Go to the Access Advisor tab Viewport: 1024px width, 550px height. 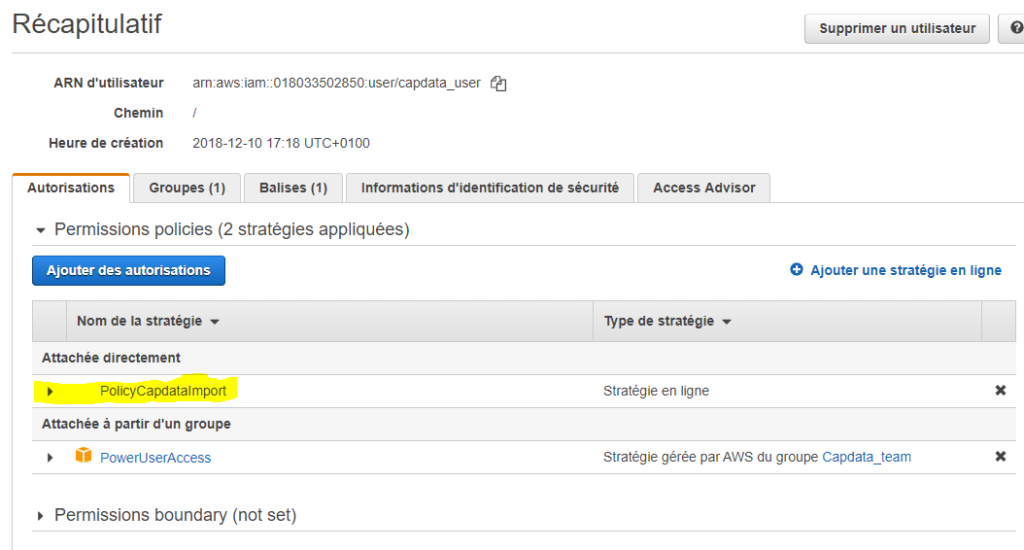coord(704,188)
